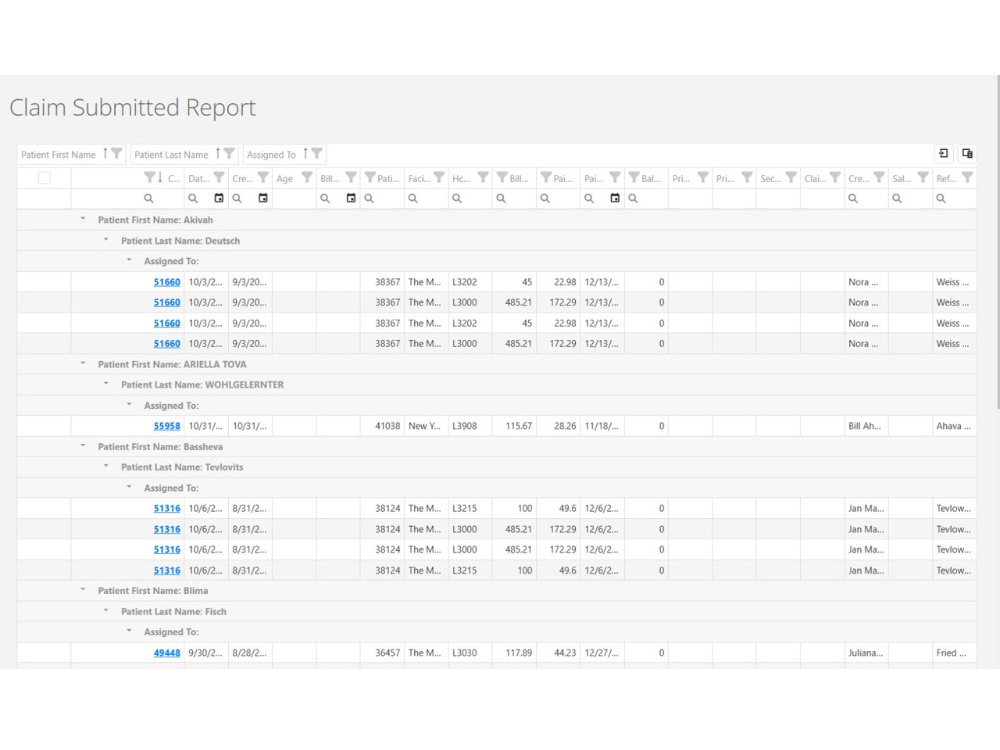1000x750 pixels.
Task: Open the Pati... column filter icon
Action: 370,177
